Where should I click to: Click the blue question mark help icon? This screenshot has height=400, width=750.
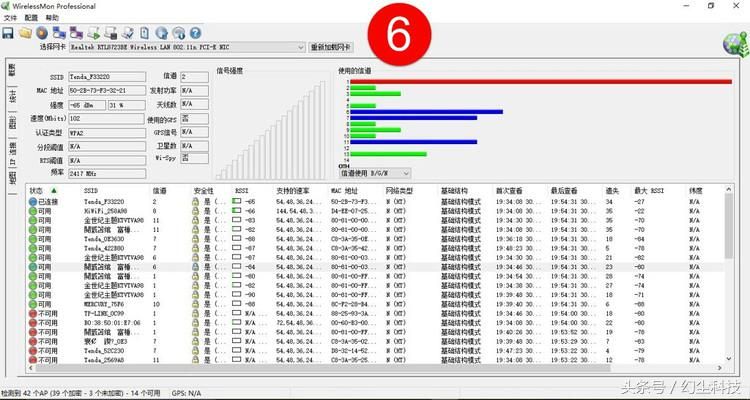(x=195, y=33)
